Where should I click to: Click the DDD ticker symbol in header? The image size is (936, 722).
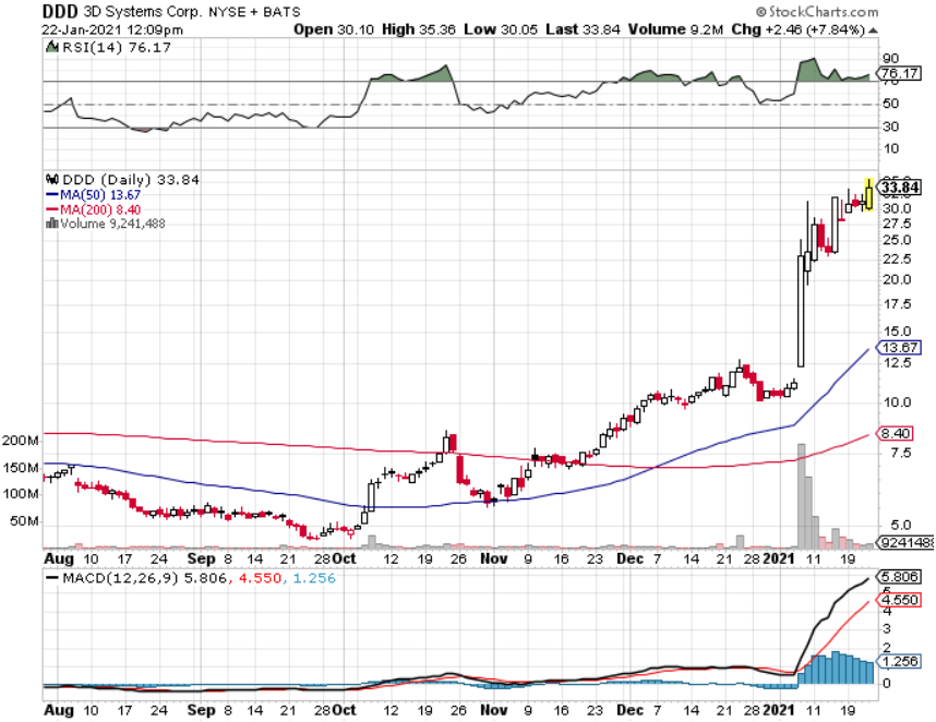coord(60,11)
